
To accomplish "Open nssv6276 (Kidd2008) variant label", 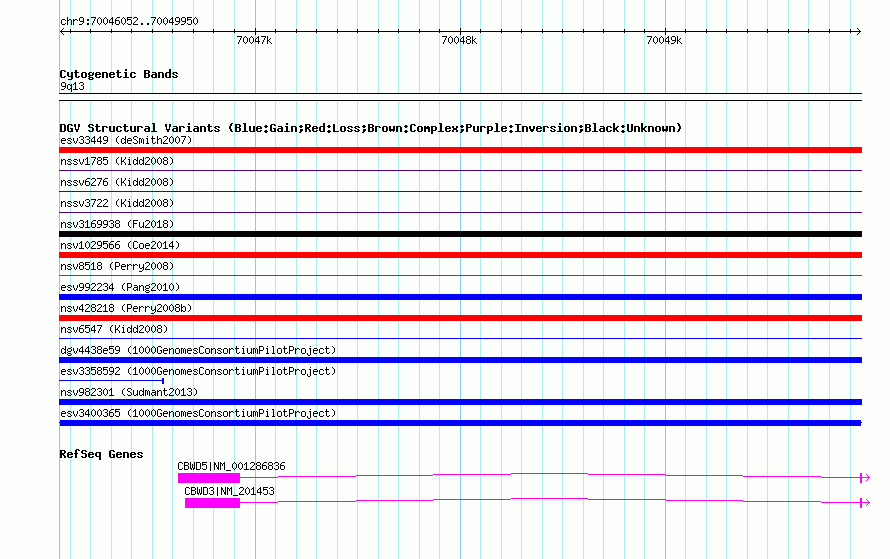I will click(x=117, y=182).
